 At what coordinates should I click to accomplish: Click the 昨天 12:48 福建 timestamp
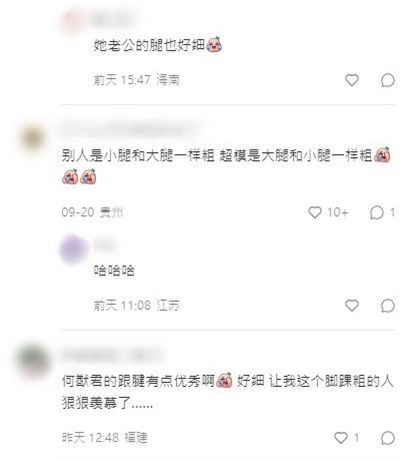point(105,437)
